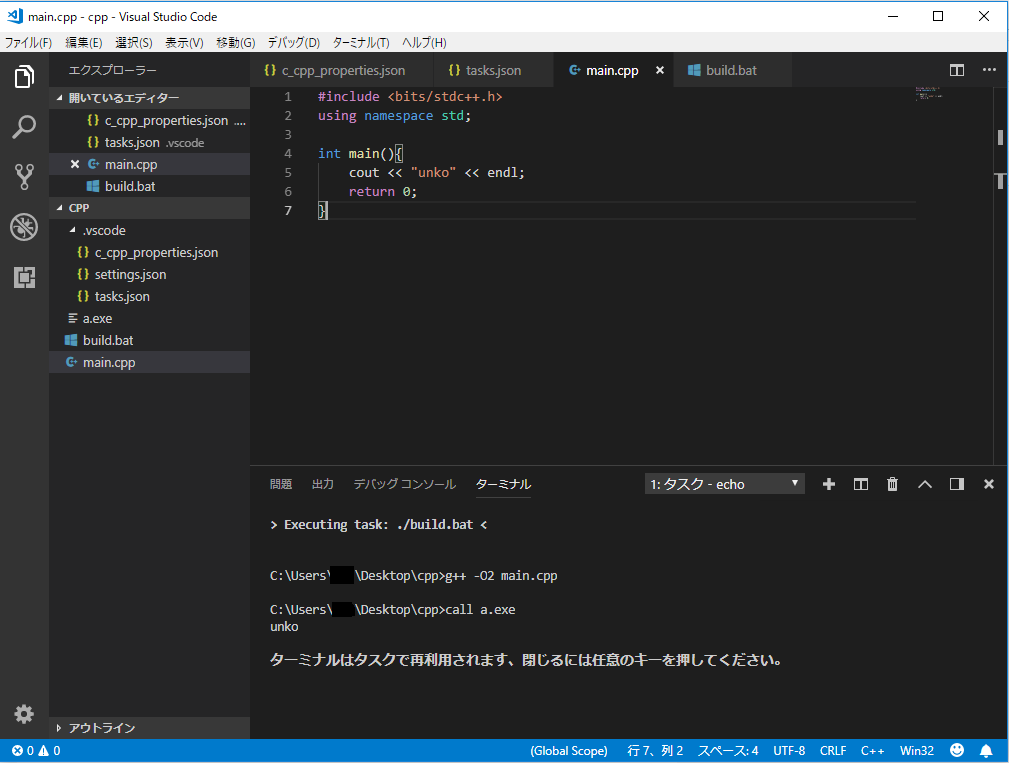Collapse the CPP folder section
The width and height of the screenshot is (1009, 763).
pyautogui.click(x=149, y=208)
